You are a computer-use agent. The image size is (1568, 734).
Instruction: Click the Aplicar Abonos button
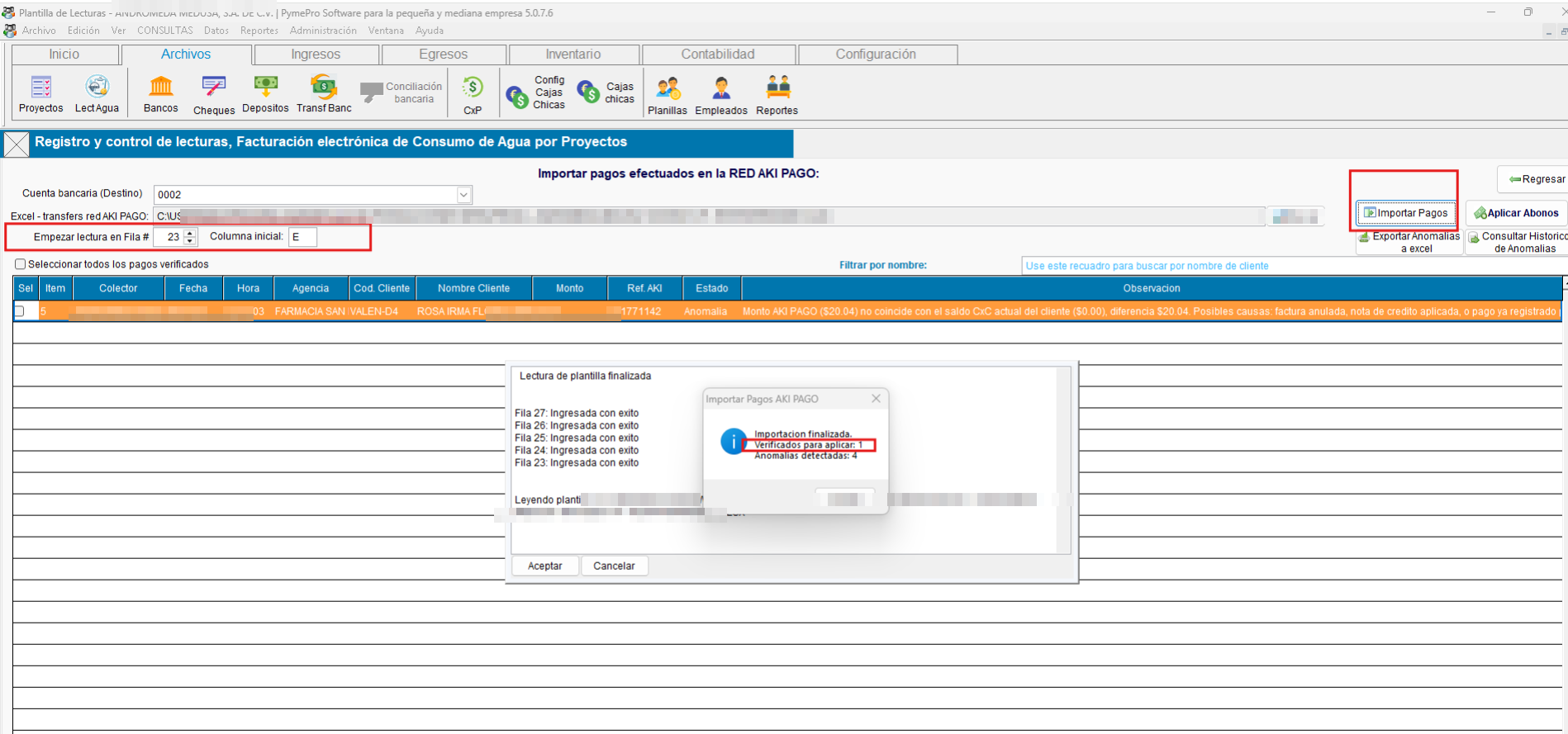1516,213
